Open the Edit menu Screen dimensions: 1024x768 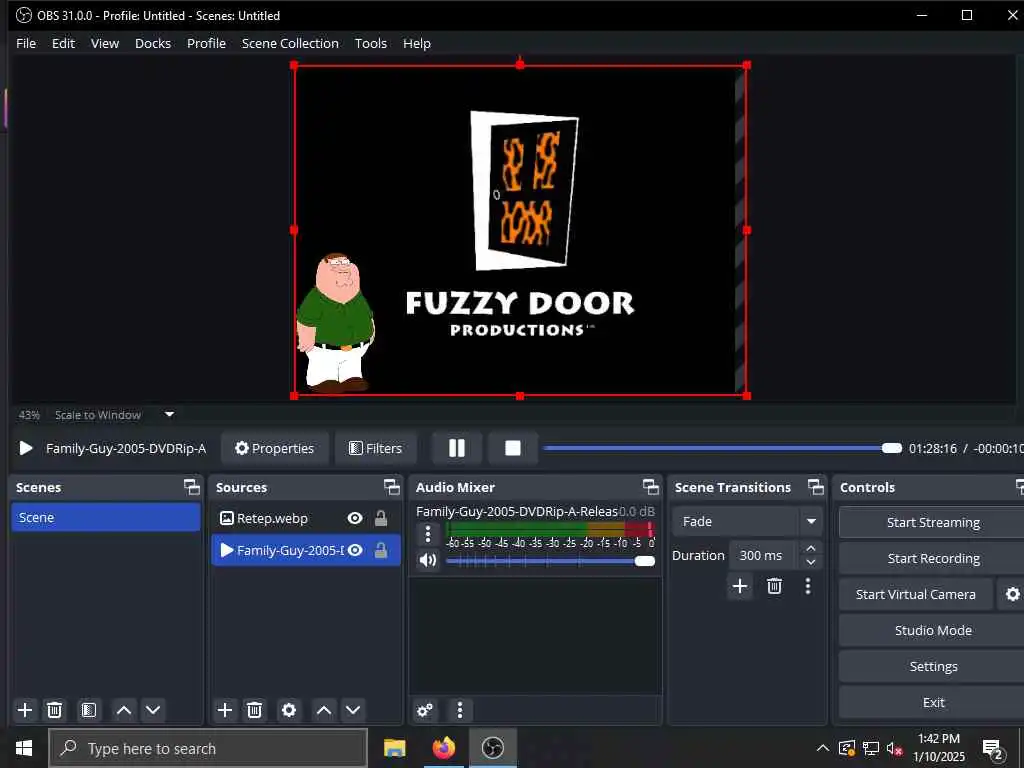coord(63,43)
